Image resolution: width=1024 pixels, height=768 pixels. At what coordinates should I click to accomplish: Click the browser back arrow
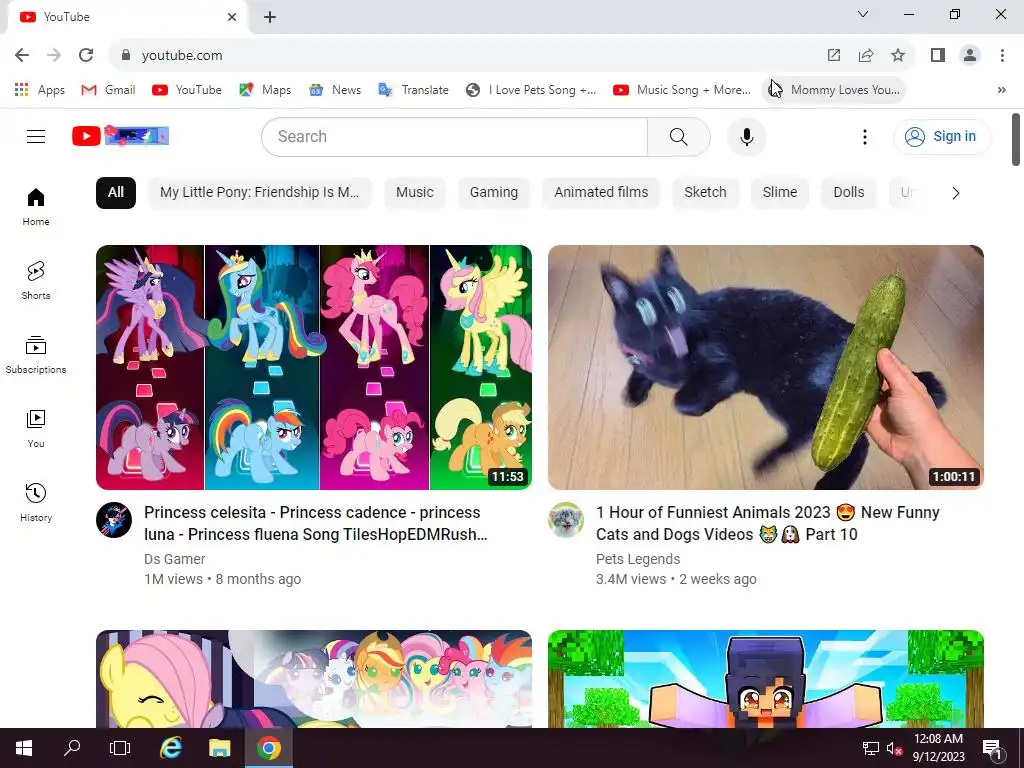tap(22, 55)
